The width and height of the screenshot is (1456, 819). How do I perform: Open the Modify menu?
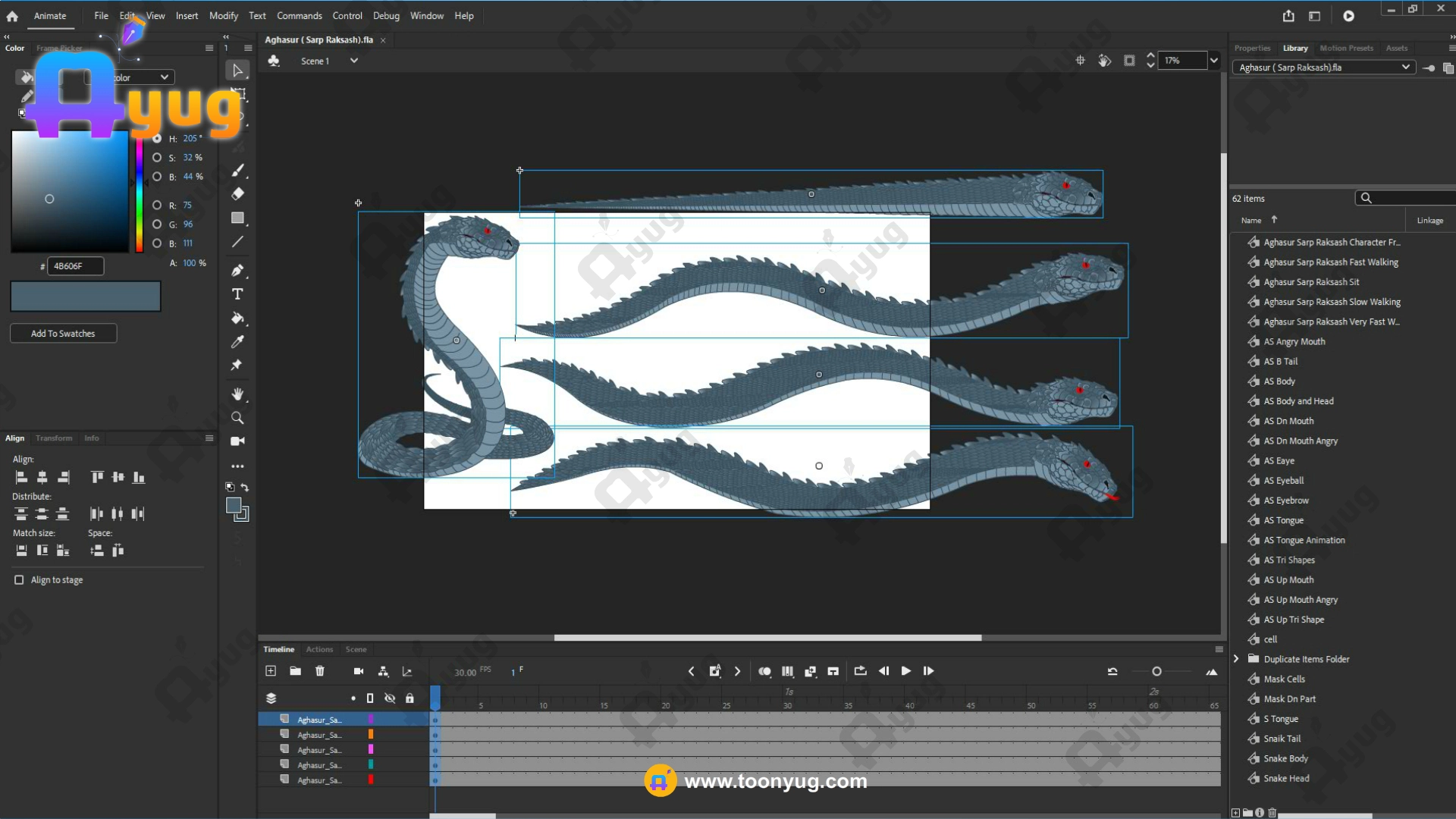[223, 16]
